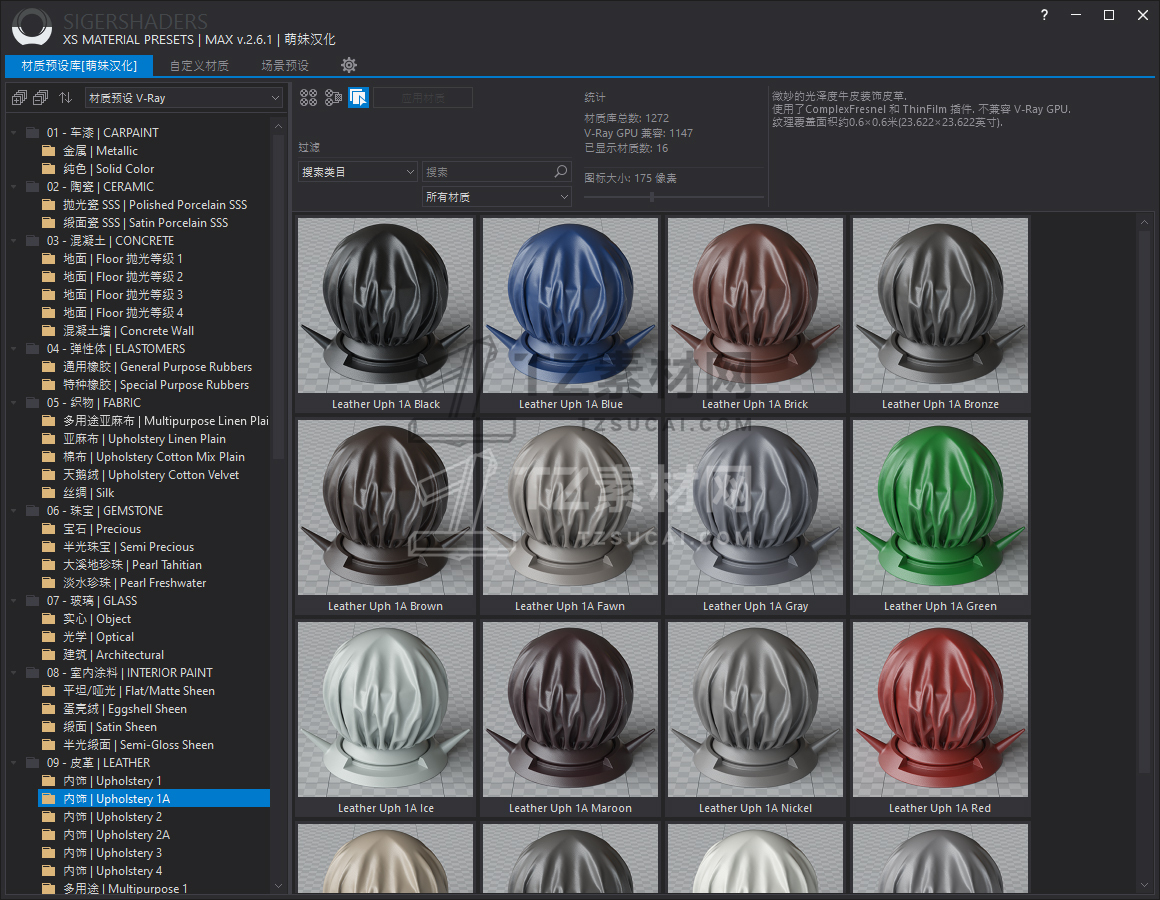Screen dimensions: 1160x900
Task: Click tree panel scroll-down arrow
Action: [278, 885]
